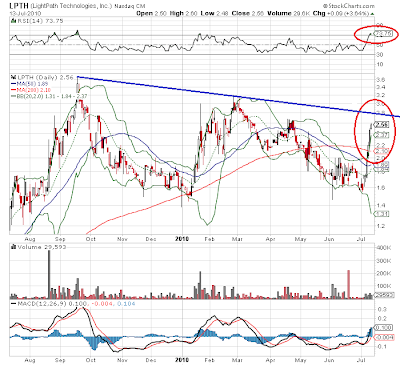This screenshot has width=400, height=365.
Task: Click the MACD(12,26,9) legend text
Action: (x=43, y=304)
